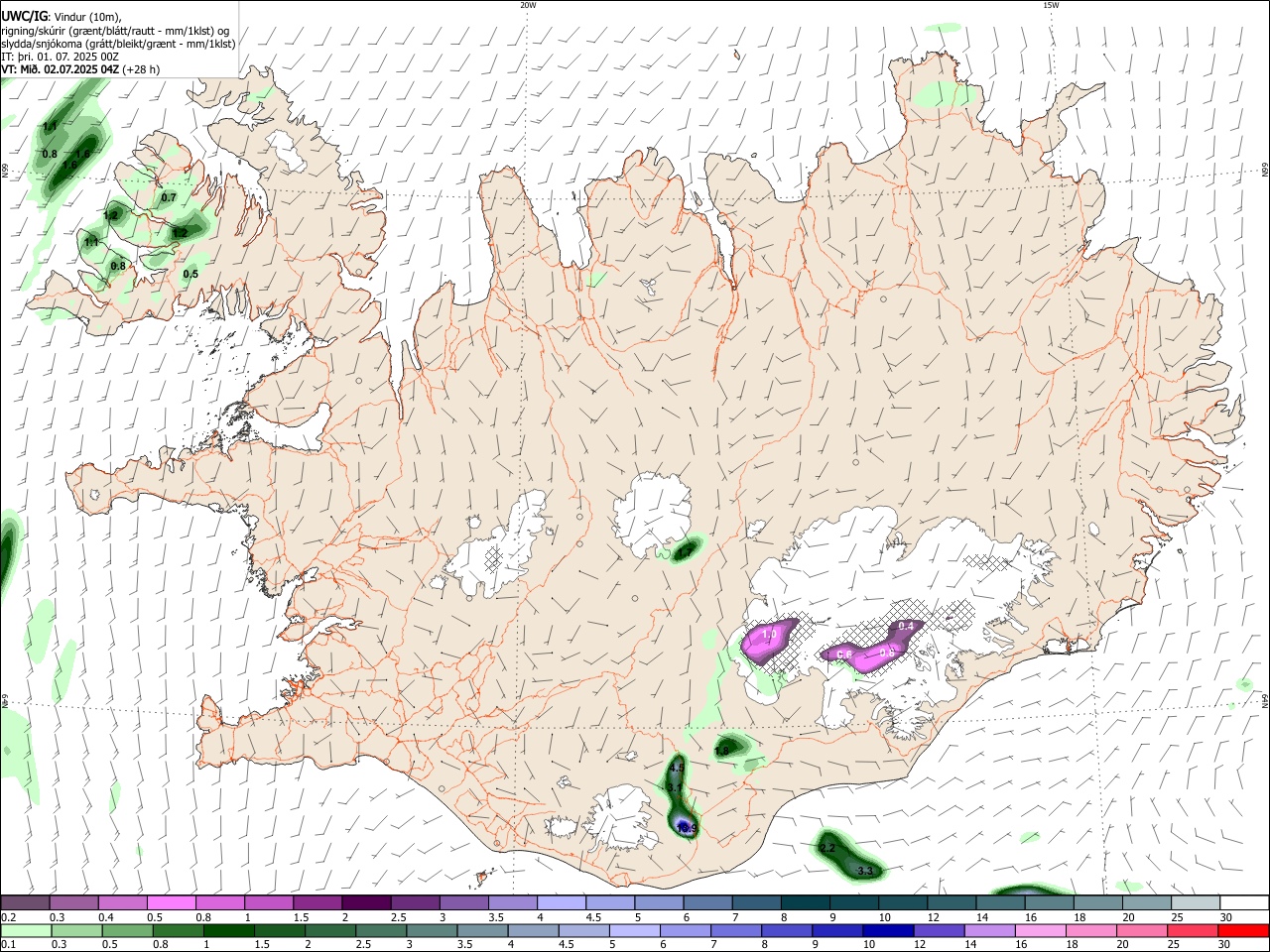Click the 'rigning/skúrir' rain legend description line
Image resolution: width=1270 pixels, height=952 pixels.
click(117, 30)
